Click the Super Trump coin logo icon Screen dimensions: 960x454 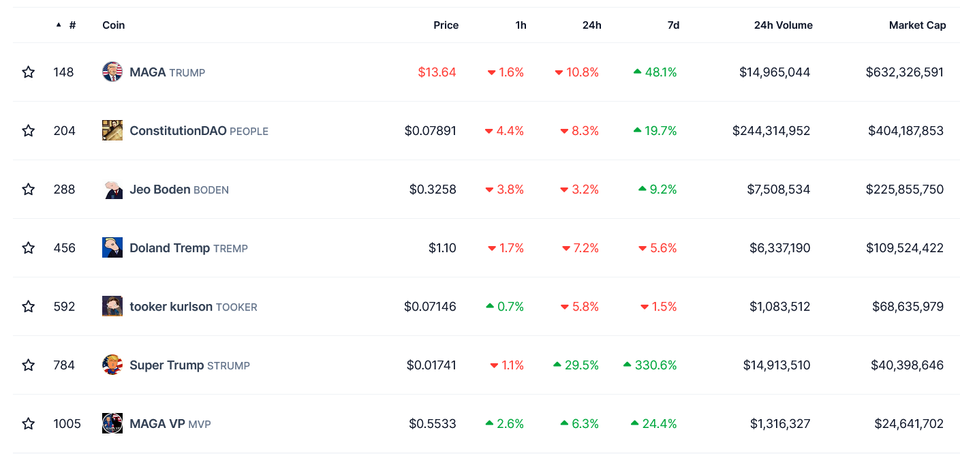[x=112, y=365]
